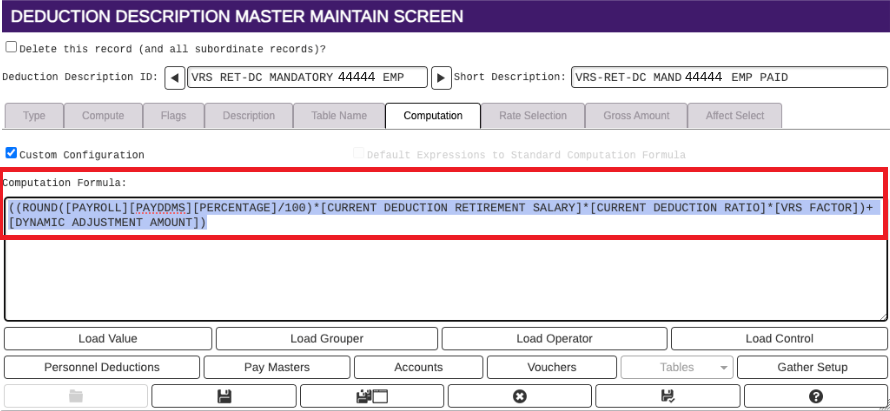Open Personnel Deductions
Image resolution: width=890 pixels, height=411 pixels.
click(x=102, y=367)
